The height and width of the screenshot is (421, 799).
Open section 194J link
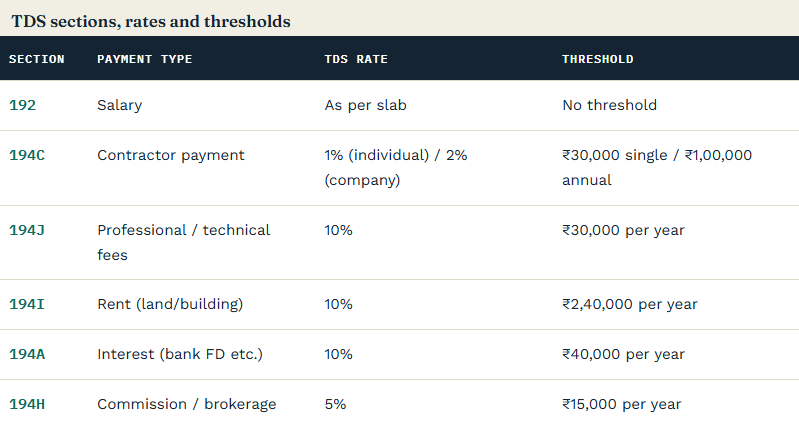click(27, 230)
